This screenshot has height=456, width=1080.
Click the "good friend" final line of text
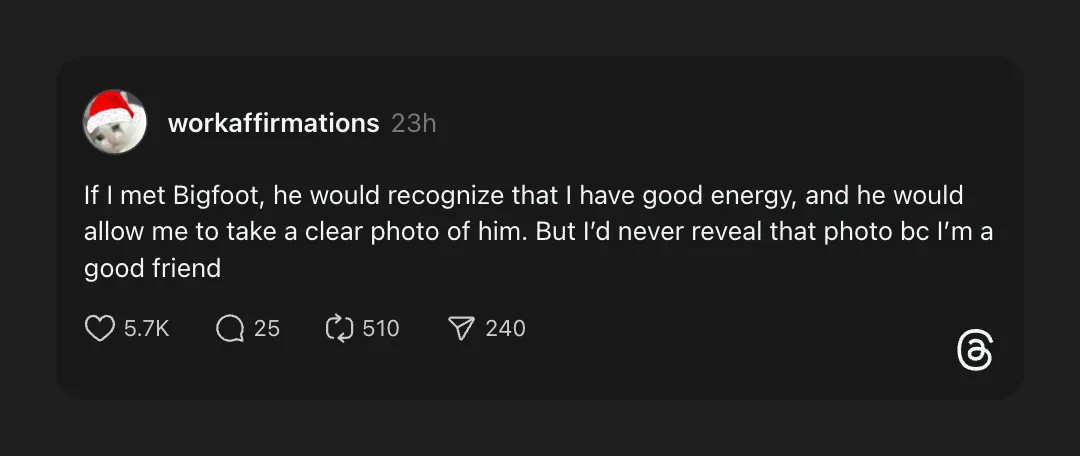coord(152,269)
